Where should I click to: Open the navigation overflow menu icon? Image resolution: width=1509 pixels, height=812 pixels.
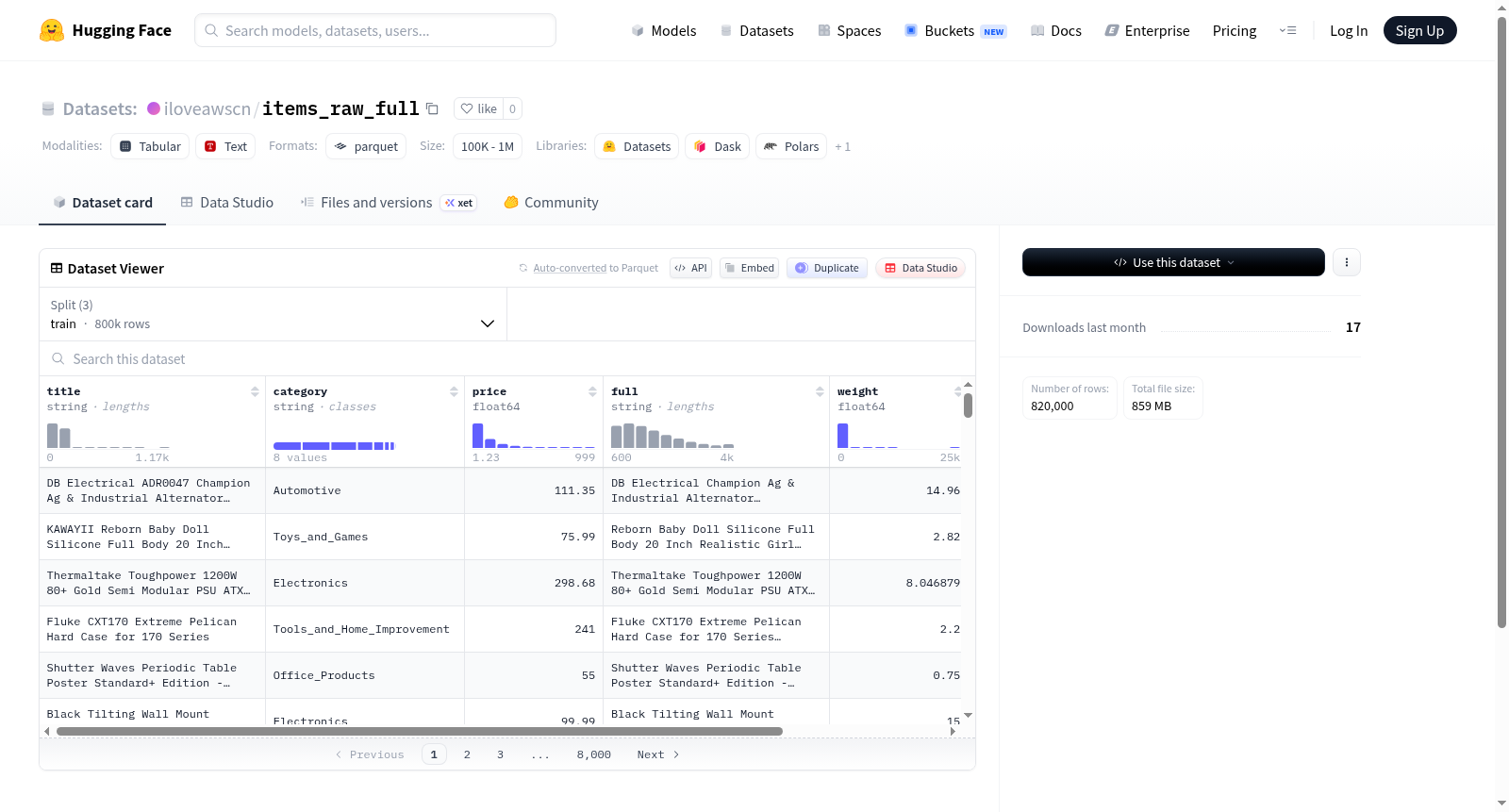(x=1287, y=30)
